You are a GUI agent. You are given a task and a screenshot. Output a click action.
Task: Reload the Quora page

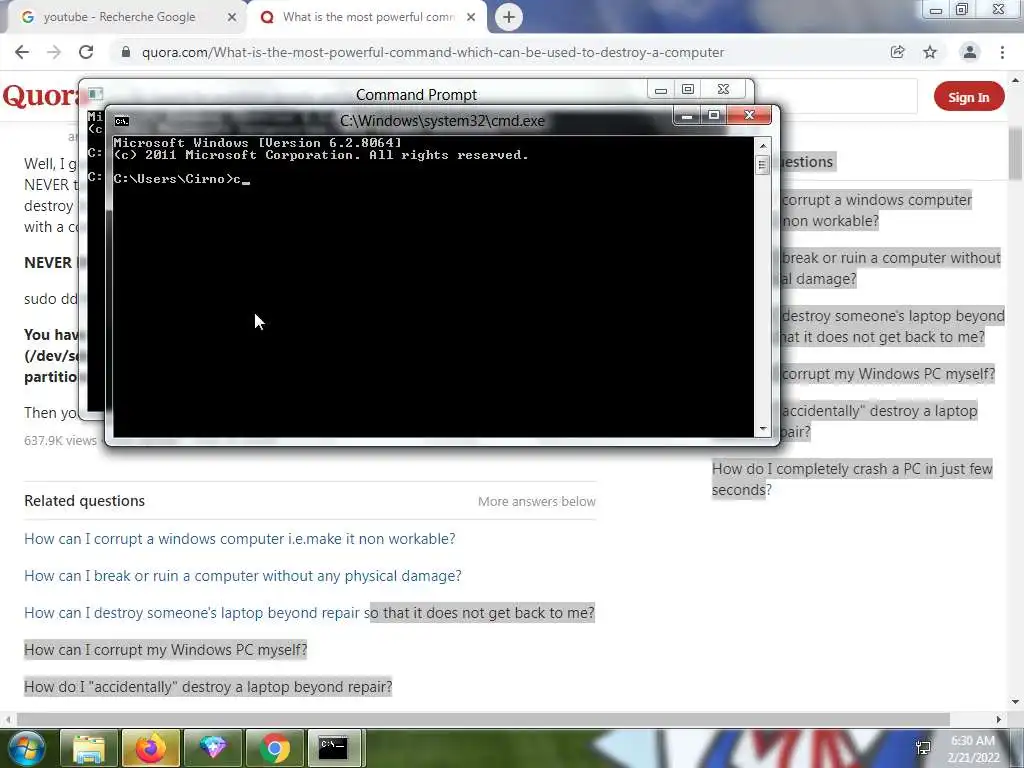[86, 52]
